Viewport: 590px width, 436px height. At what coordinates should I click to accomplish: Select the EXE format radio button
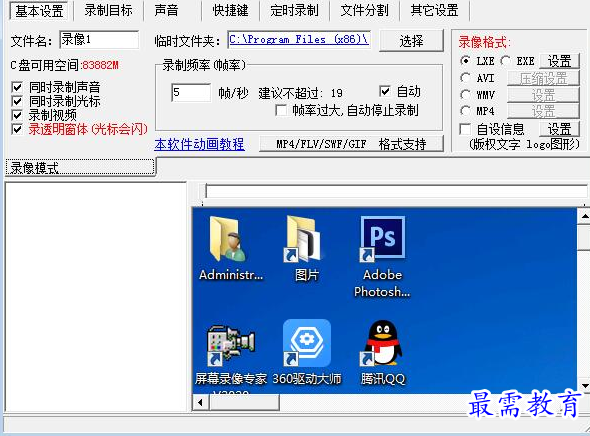point(505,61)
